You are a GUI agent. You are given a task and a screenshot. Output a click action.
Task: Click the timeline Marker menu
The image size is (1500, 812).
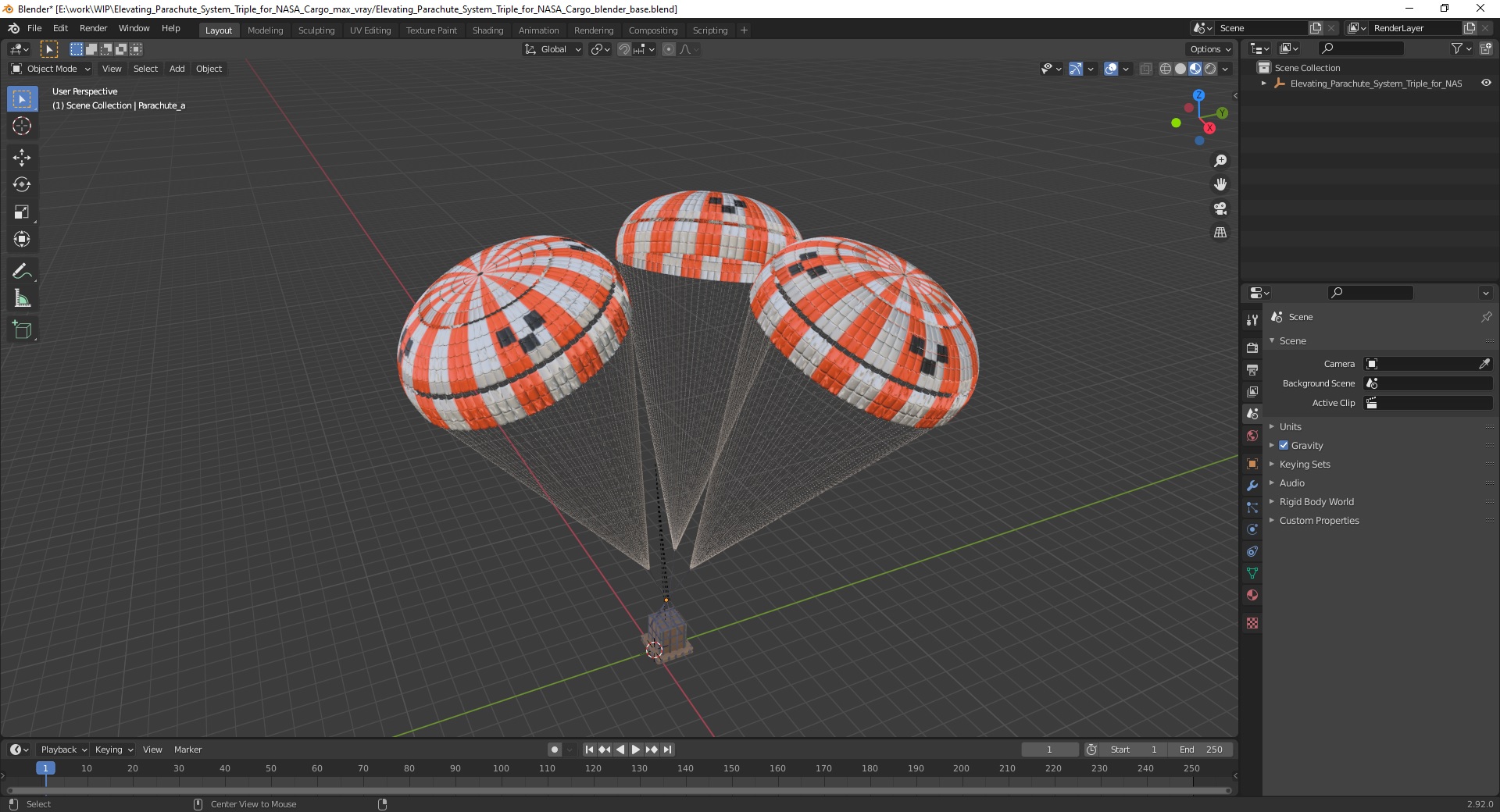[187, 750]
